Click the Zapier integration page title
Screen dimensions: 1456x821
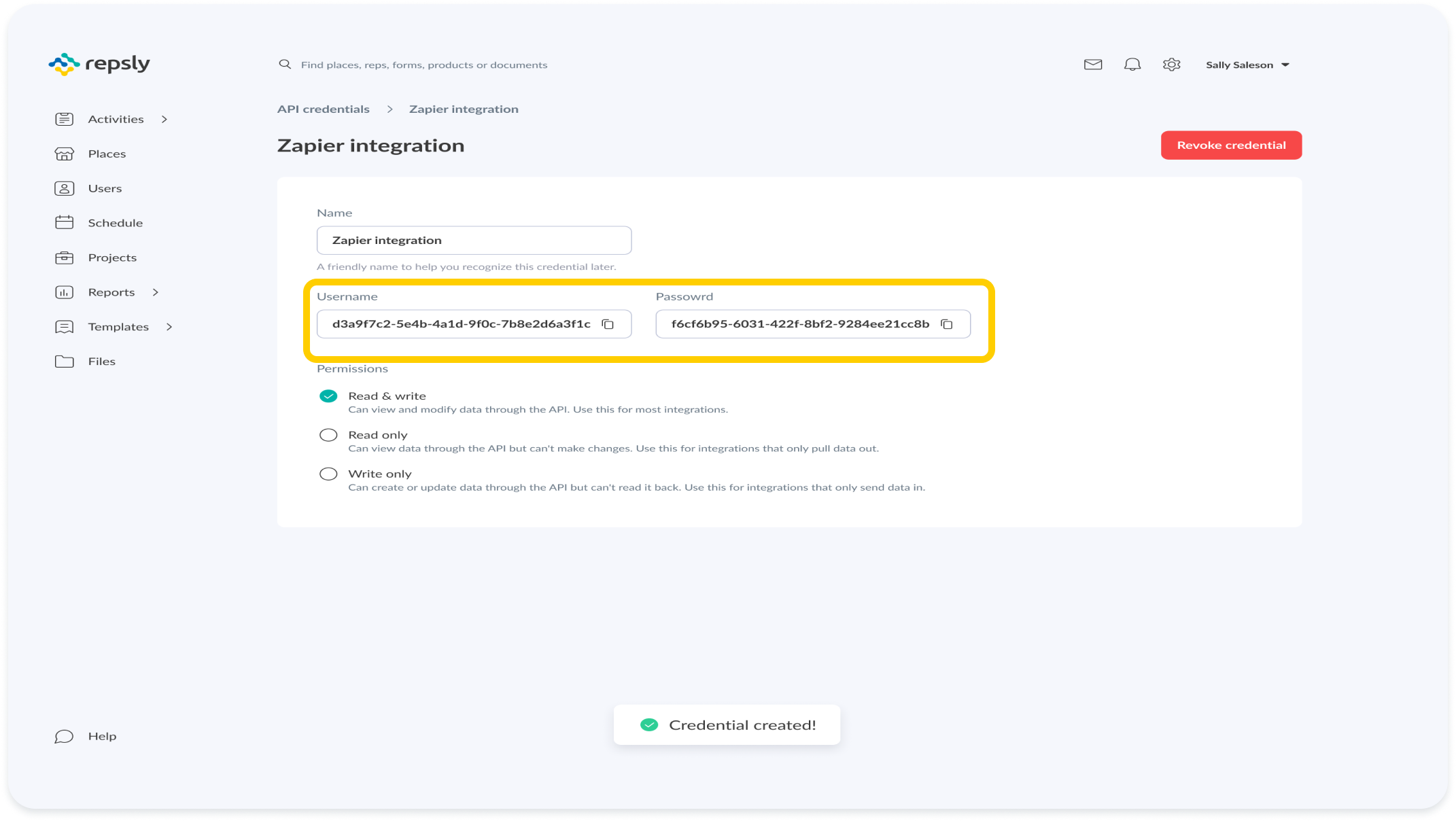371,145
